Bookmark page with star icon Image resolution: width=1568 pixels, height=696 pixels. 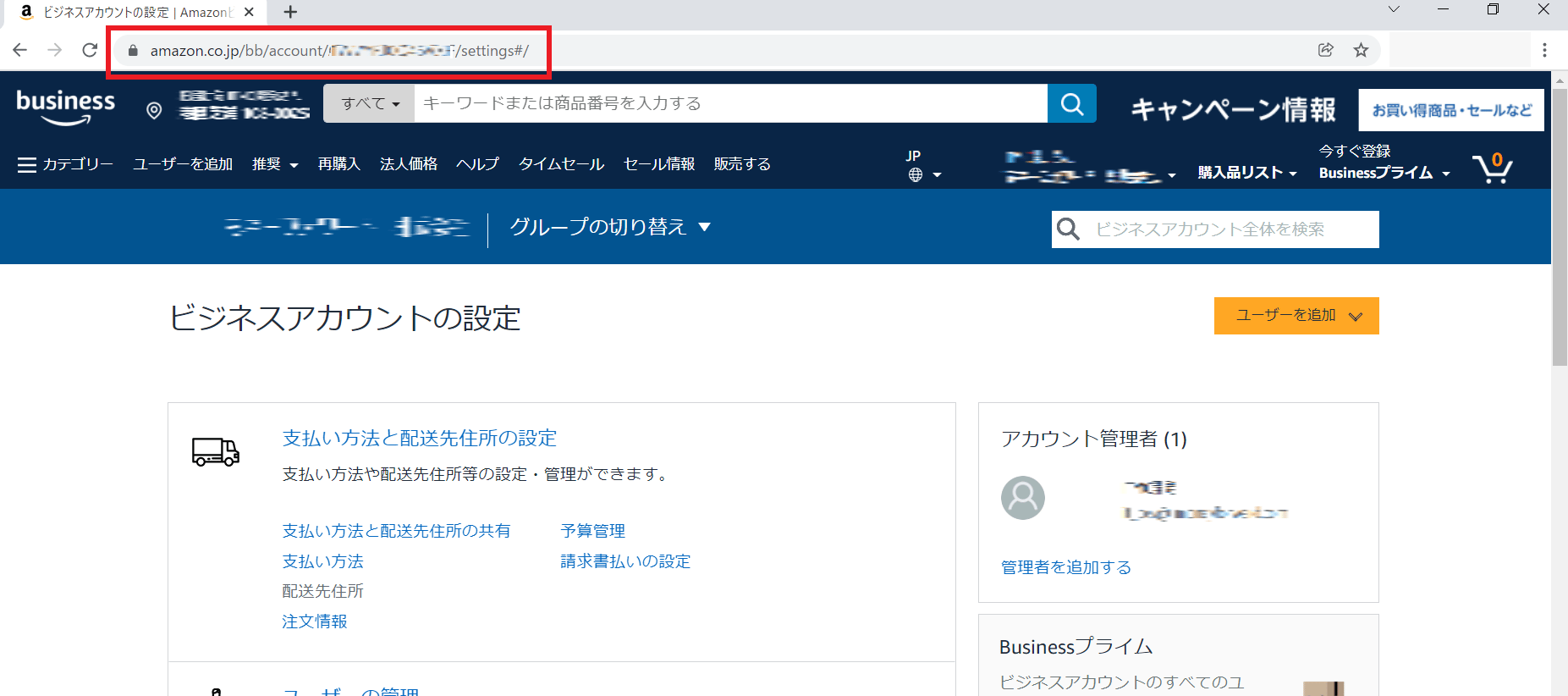1361,50
